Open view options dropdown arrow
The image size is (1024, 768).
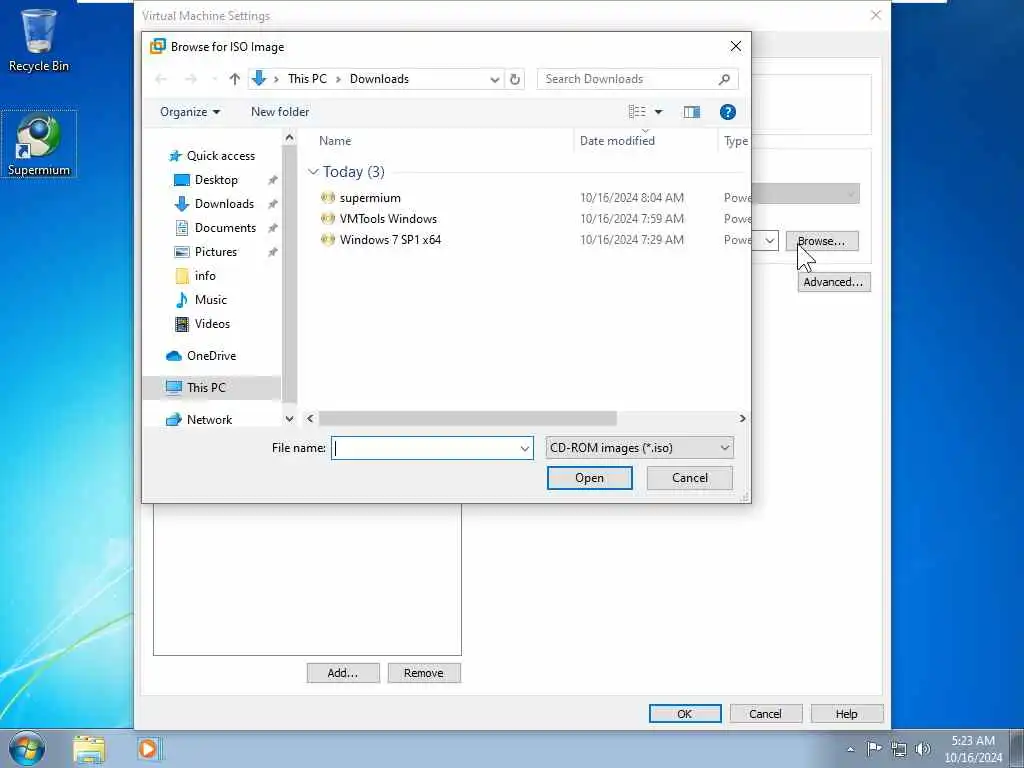pos(658,112)
